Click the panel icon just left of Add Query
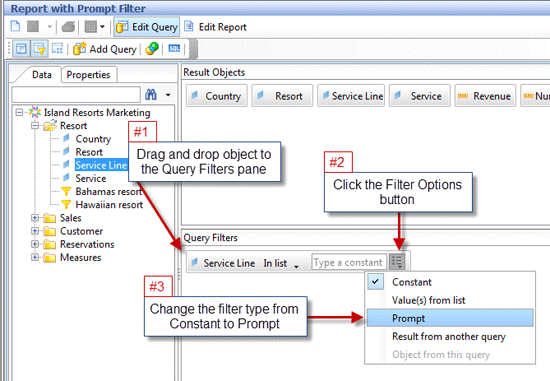 click(x=57, y=49)
